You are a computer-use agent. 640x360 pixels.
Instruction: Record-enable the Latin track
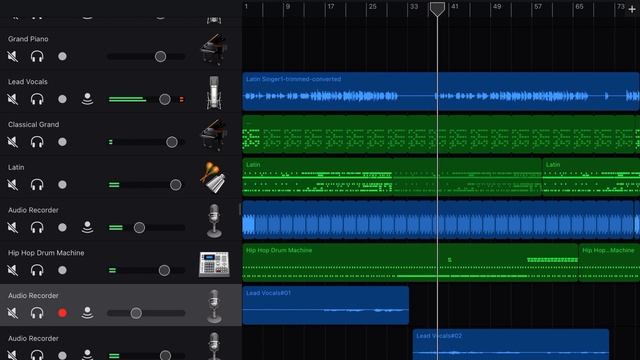pos(62,184)
